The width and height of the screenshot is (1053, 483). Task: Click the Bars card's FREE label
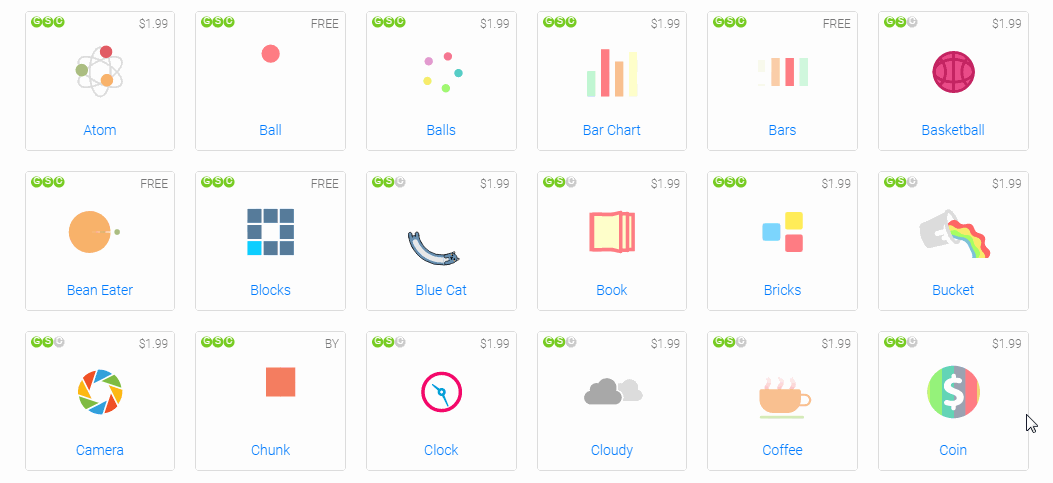point(836,24)
